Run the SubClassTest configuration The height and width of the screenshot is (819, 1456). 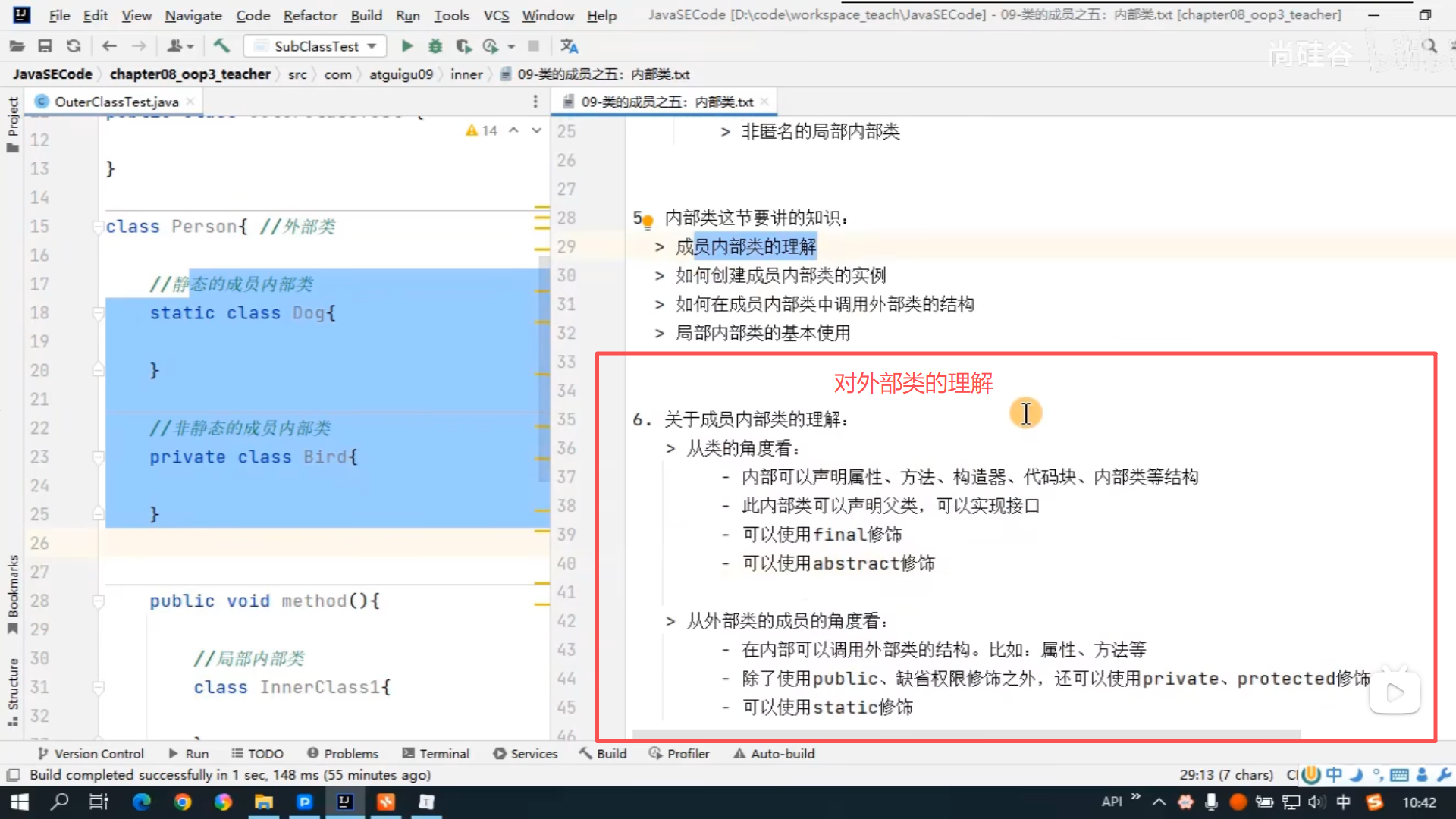pyautogui.click(x=407, y=46)
